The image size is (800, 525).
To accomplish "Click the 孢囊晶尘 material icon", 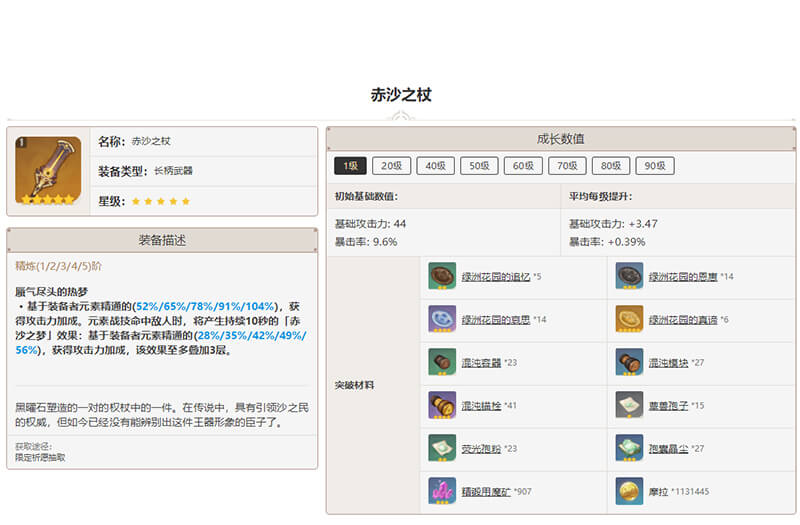I will (629, 448).
